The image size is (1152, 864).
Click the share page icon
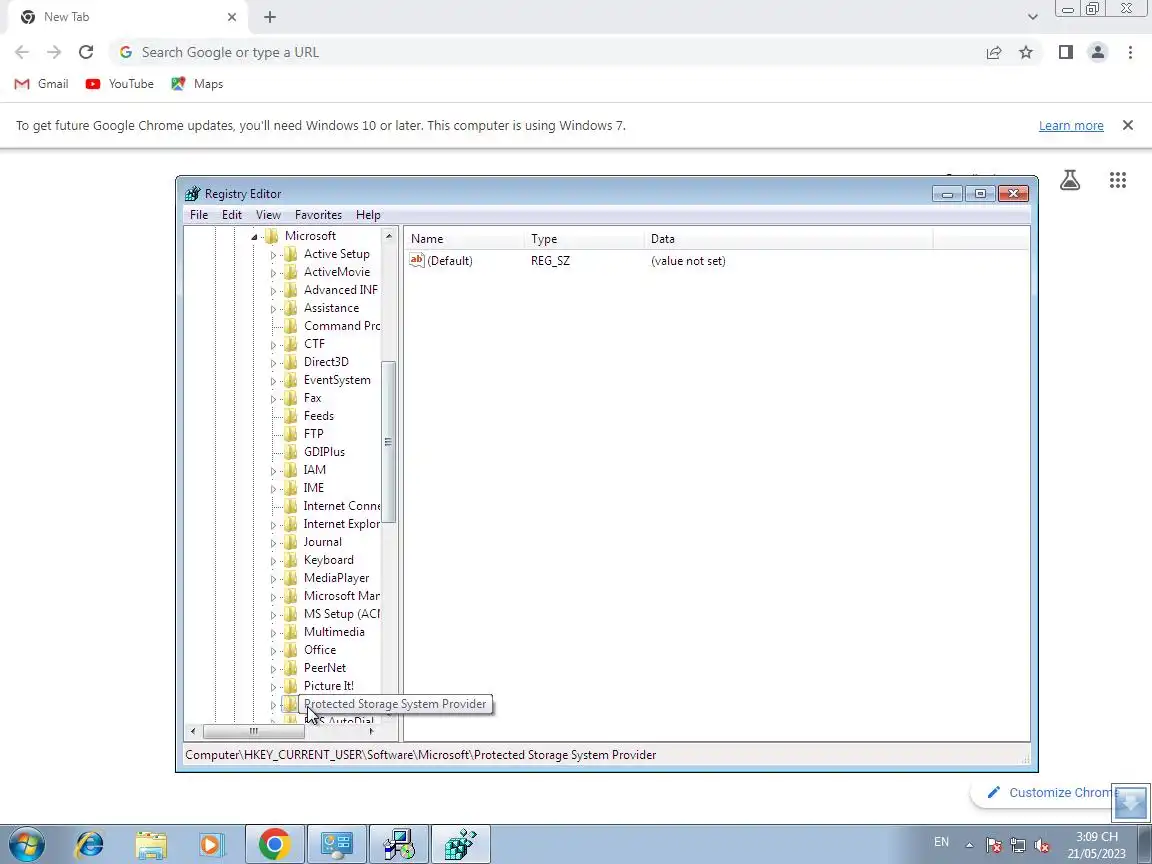point(993,52)
